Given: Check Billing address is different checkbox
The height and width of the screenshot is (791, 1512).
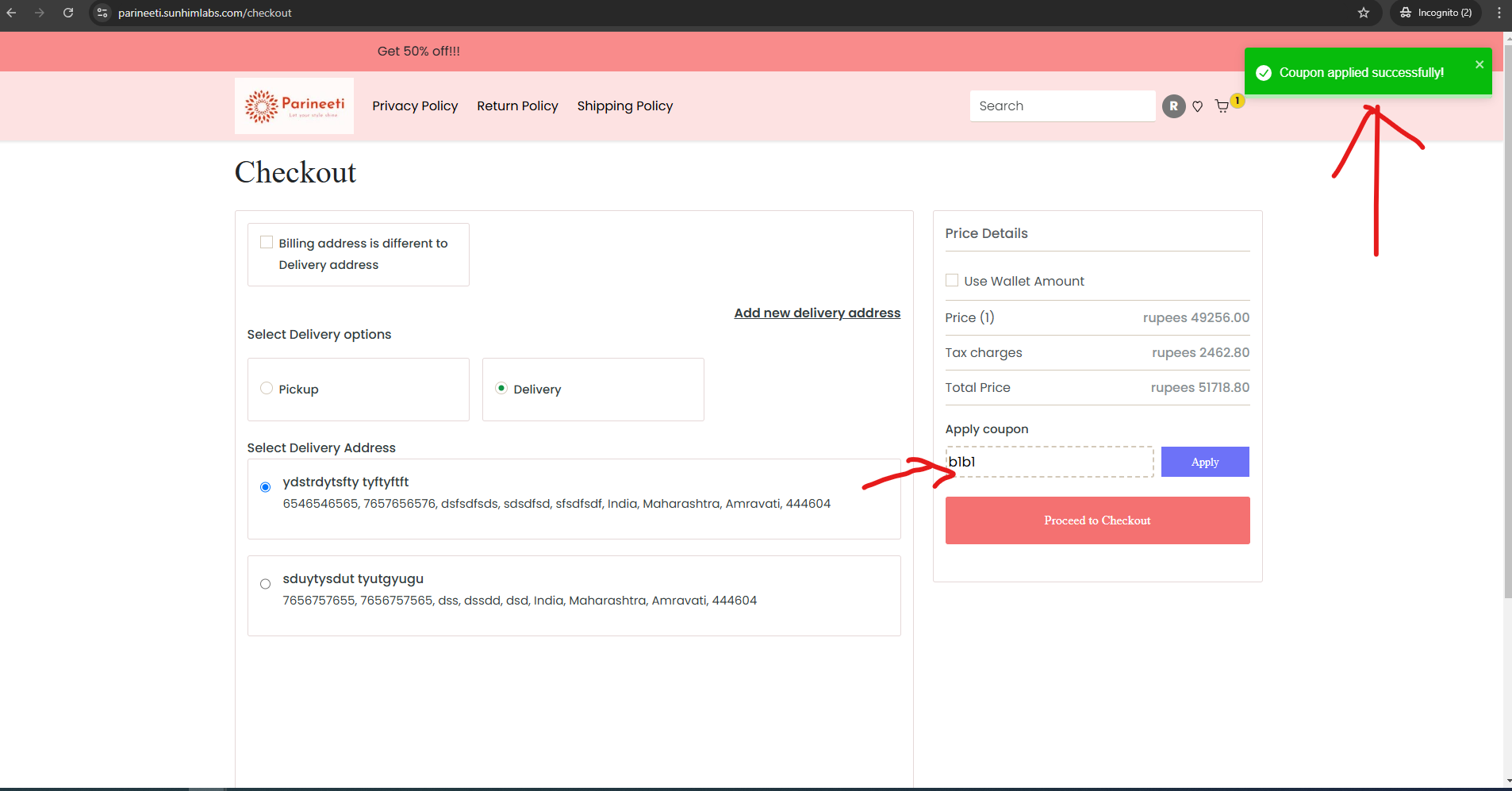Looking at the screenshot, I should tap(267, 243).
